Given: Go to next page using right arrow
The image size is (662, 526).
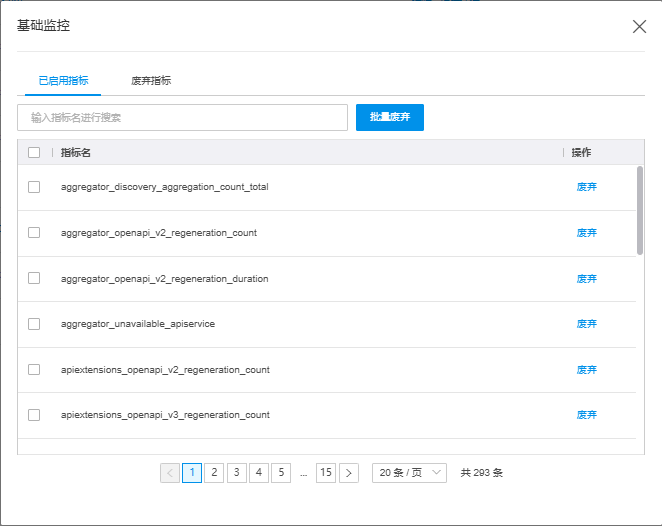Looking at the screenshot, I should click(x=348, y=473).
